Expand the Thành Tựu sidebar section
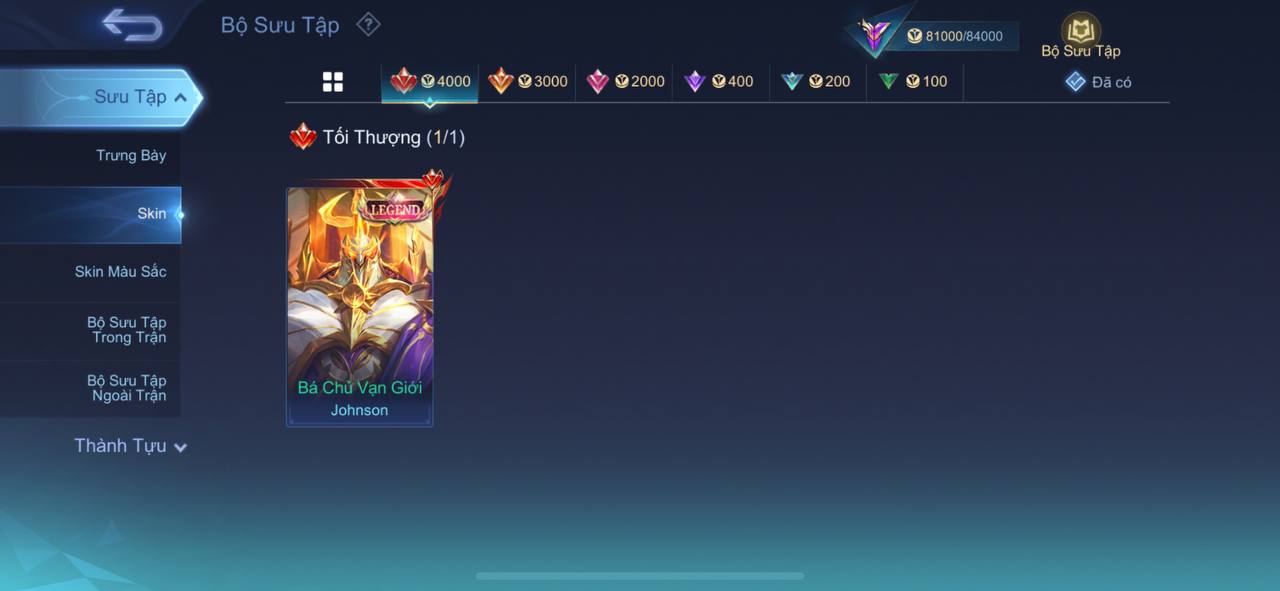Image resolution: width=1280 pixels, height=591 pixels. 130,446
